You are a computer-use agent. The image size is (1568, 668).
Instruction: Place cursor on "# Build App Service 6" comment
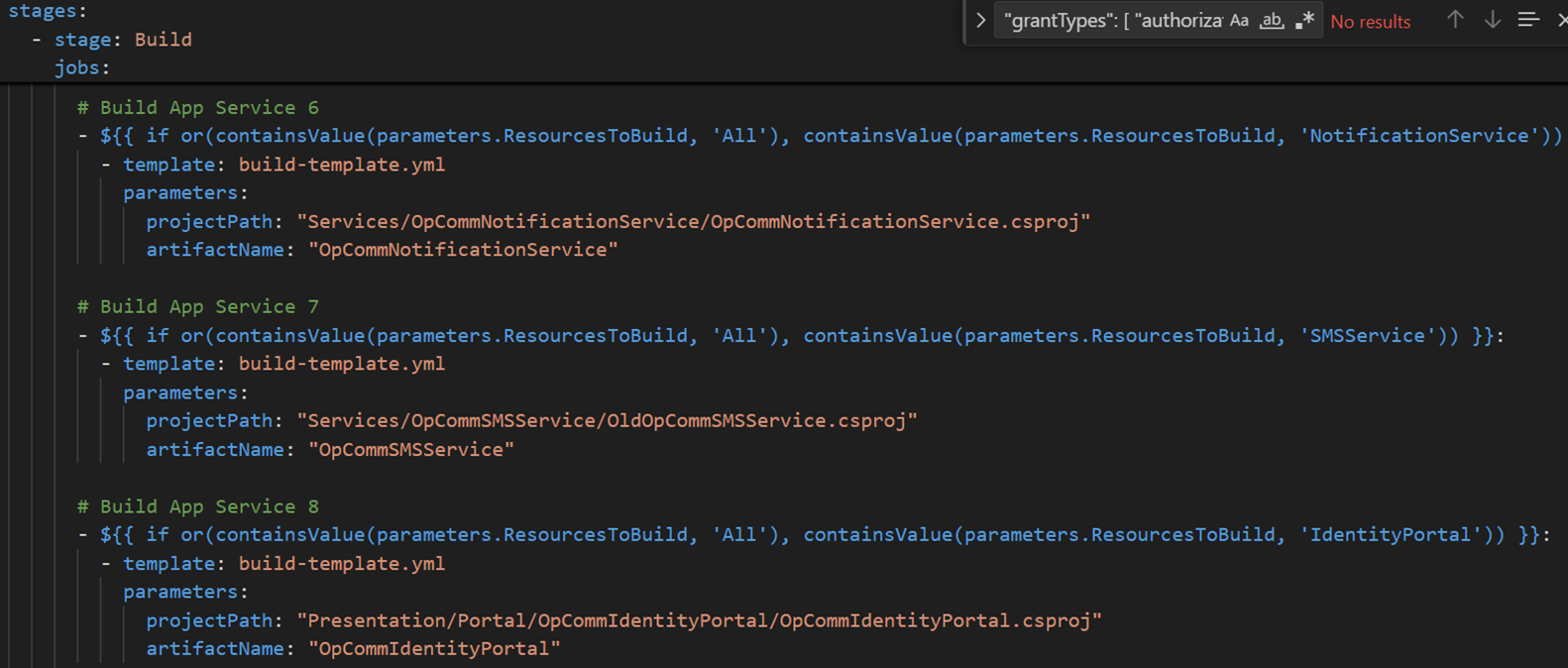(x=198, y=107)
